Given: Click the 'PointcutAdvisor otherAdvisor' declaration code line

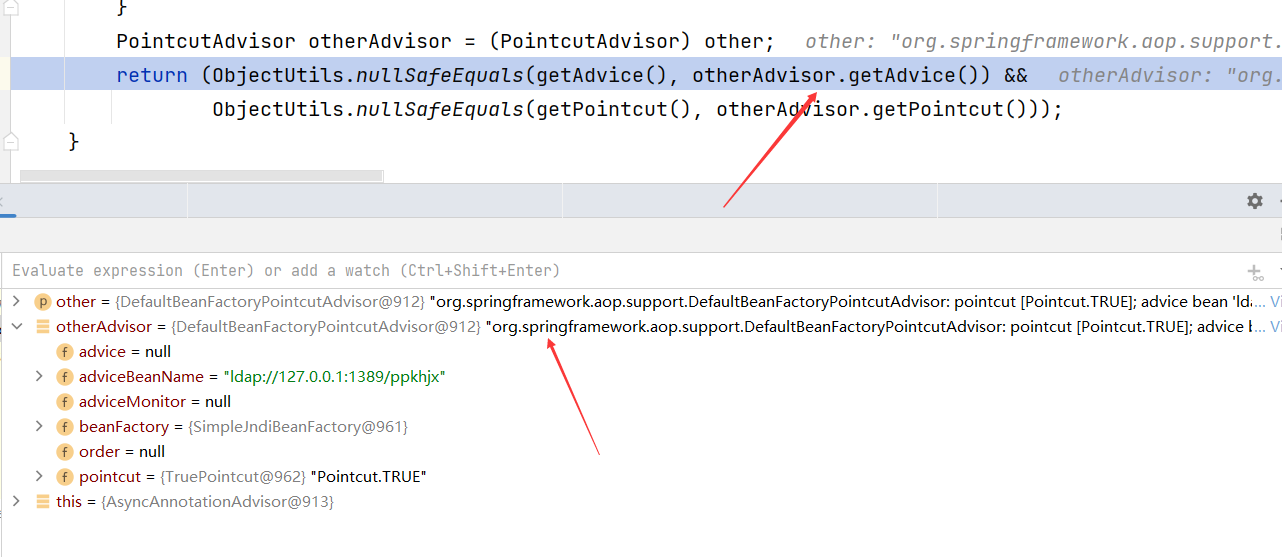Looking at the screenshot, I should 445,42.
